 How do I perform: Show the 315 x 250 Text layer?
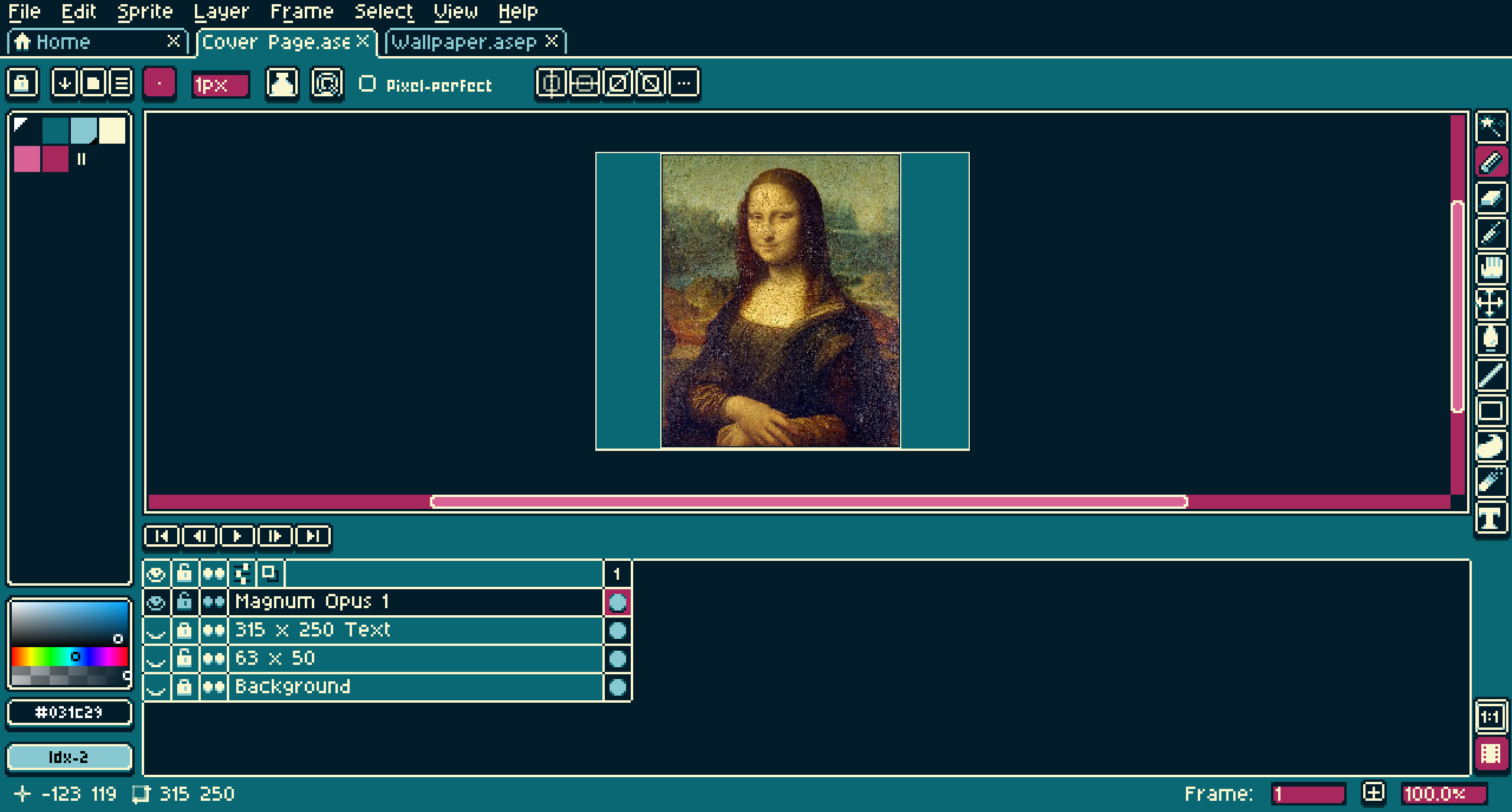[157, 631]
